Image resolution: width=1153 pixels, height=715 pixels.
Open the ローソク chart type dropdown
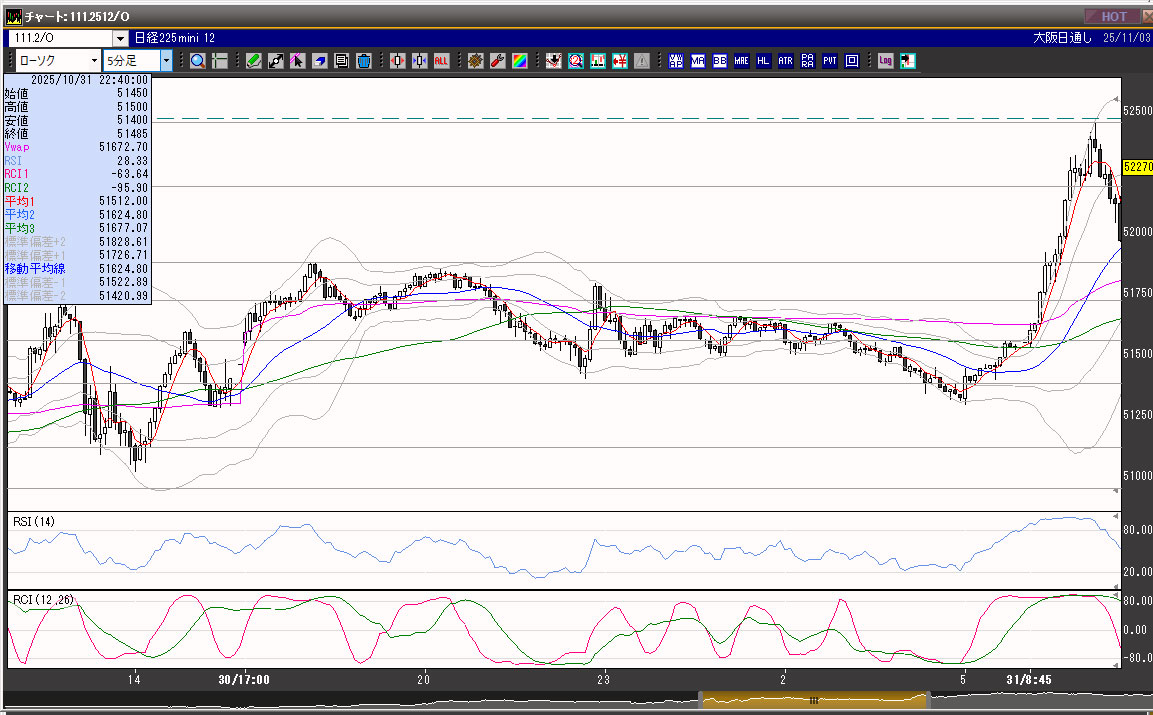(93, 61)
